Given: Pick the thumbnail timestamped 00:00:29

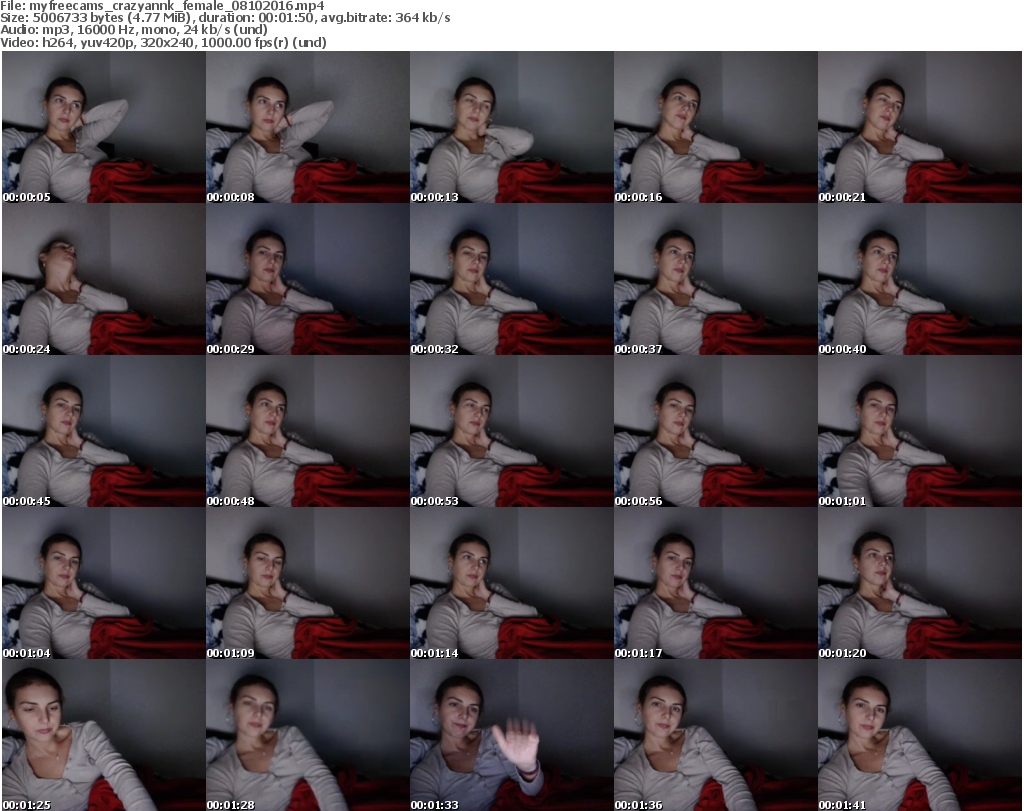Looking at the screenshot, I should [x=308, y=279].
